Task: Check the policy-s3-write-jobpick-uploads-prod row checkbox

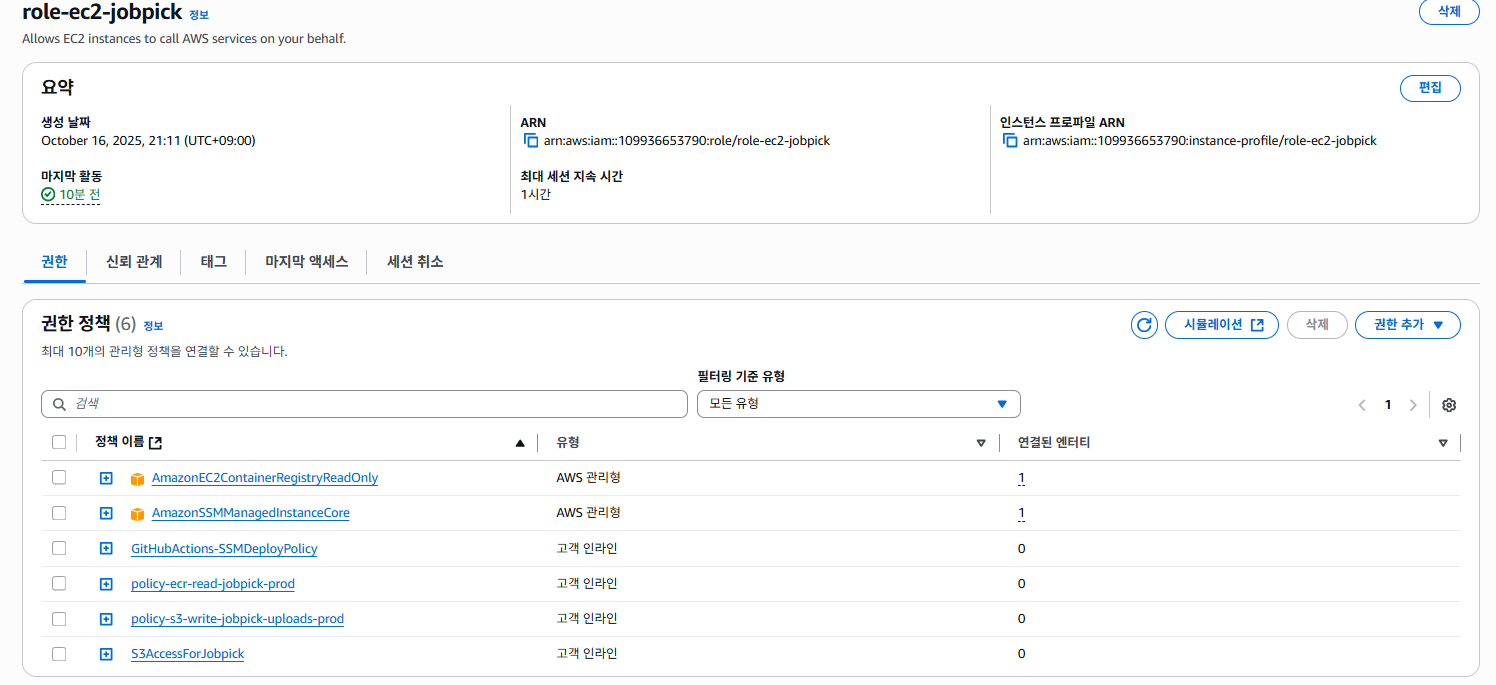Action: point(59,618)
